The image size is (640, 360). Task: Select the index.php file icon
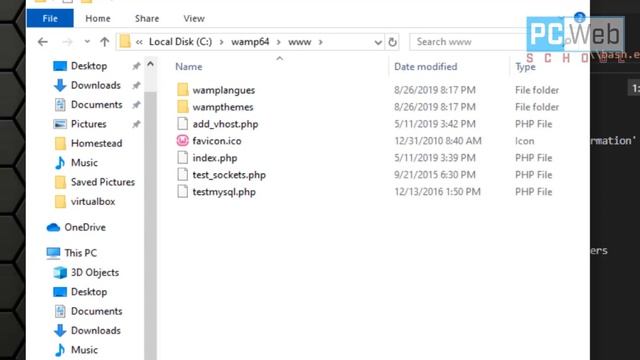183,158
